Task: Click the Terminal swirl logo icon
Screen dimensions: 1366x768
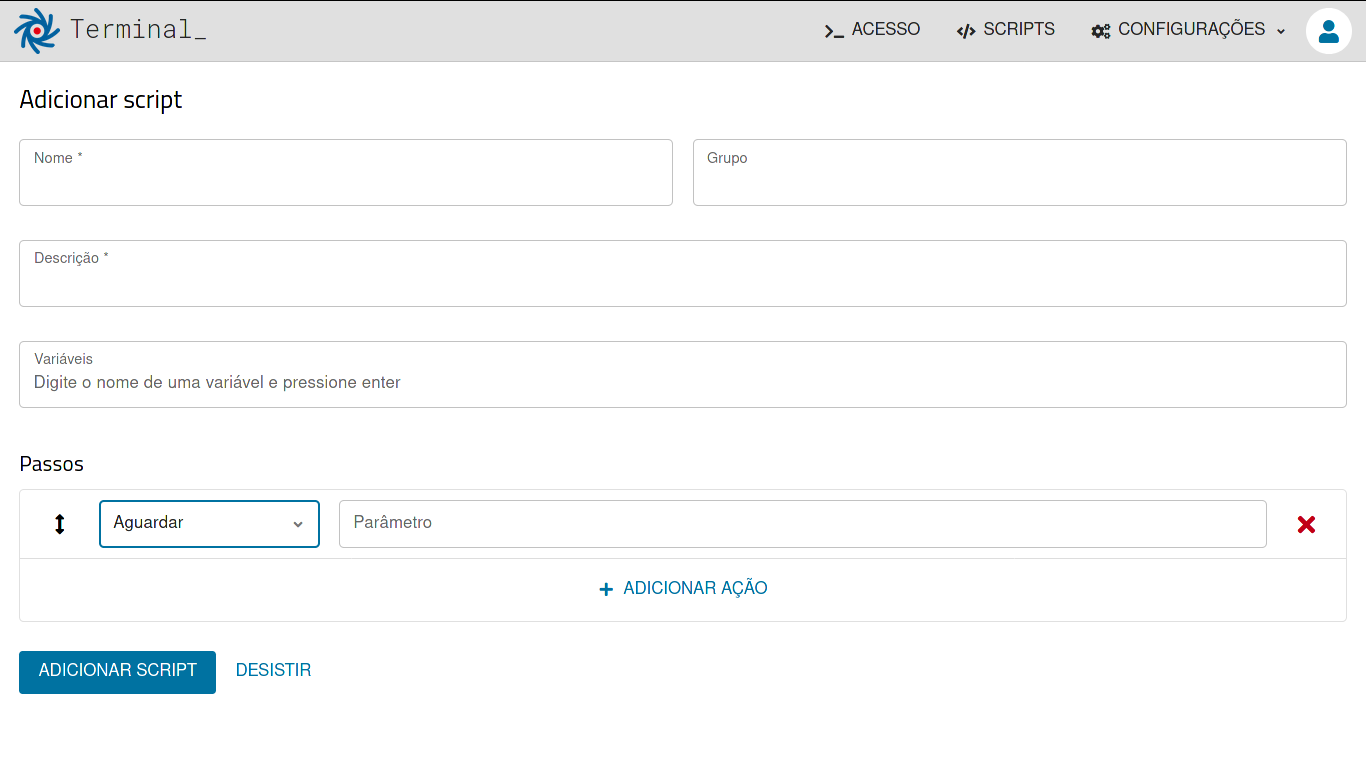Action: point(37,30)
